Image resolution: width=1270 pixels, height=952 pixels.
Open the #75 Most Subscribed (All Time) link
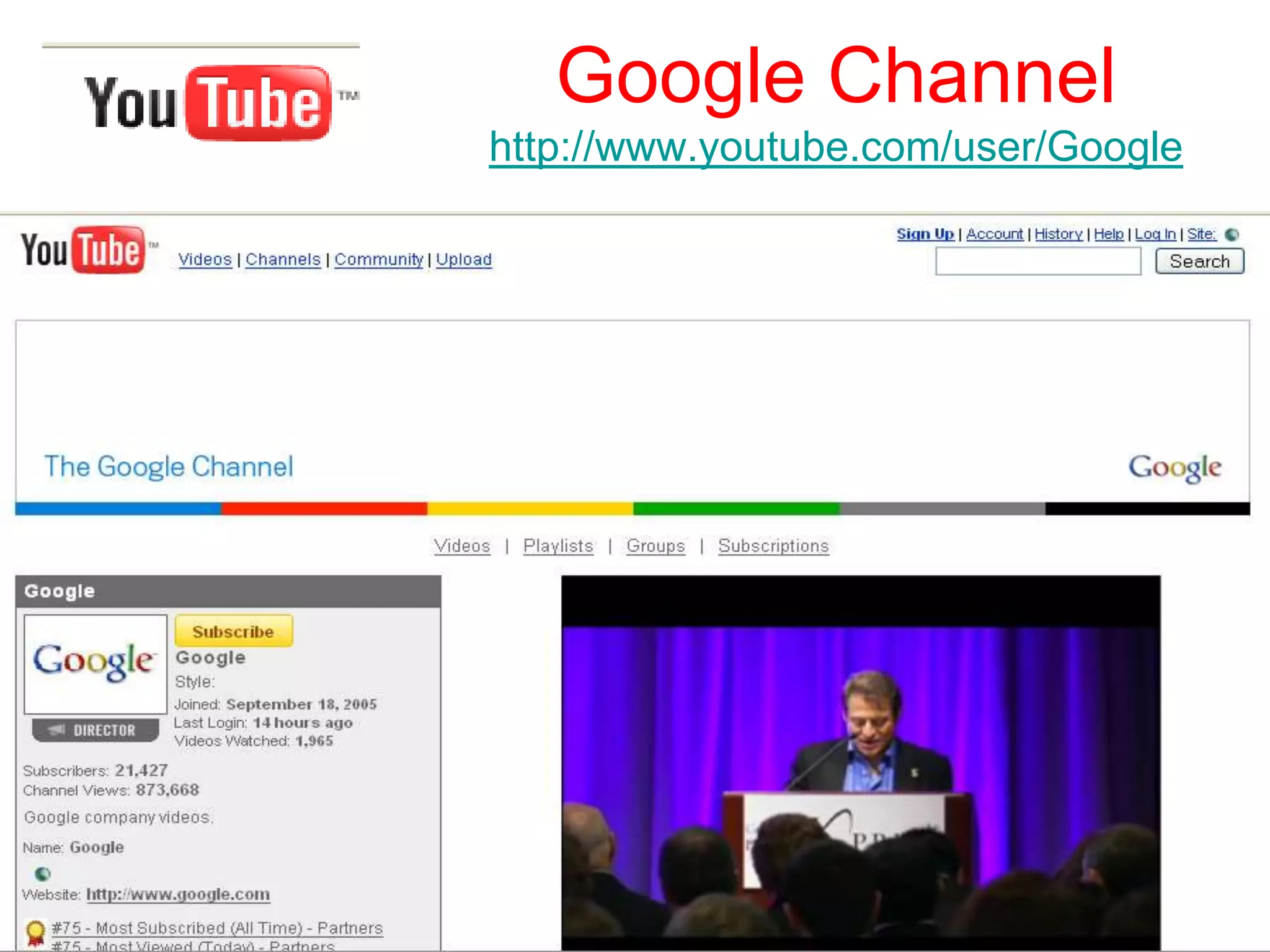coord(217,928)
